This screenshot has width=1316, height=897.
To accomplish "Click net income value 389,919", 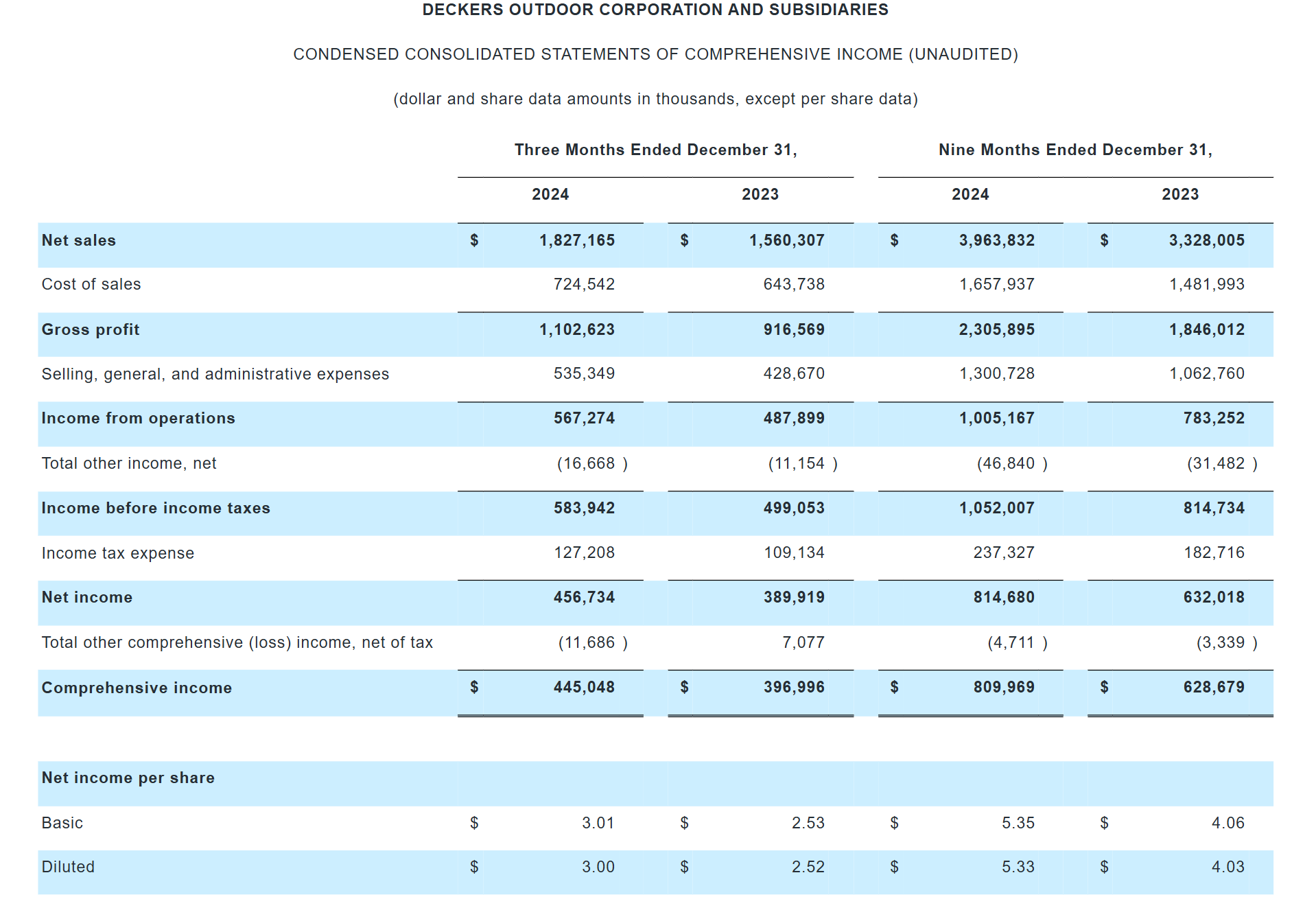I will click(795, 597).
